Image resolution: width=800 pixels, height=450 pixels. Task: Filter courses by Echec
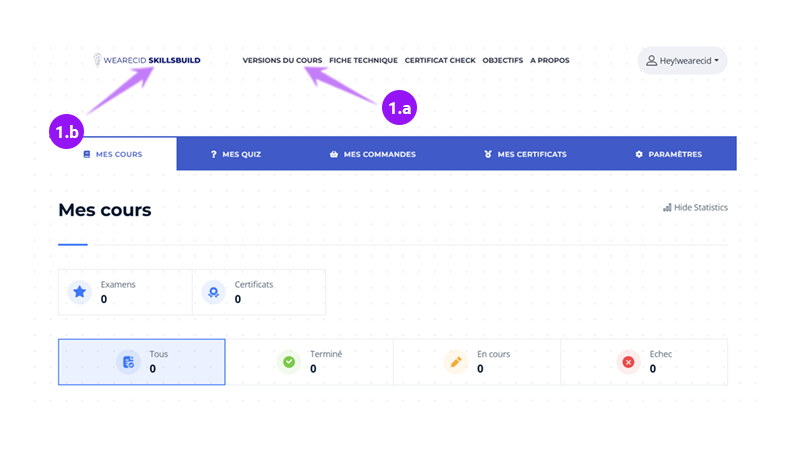(644, 362)
